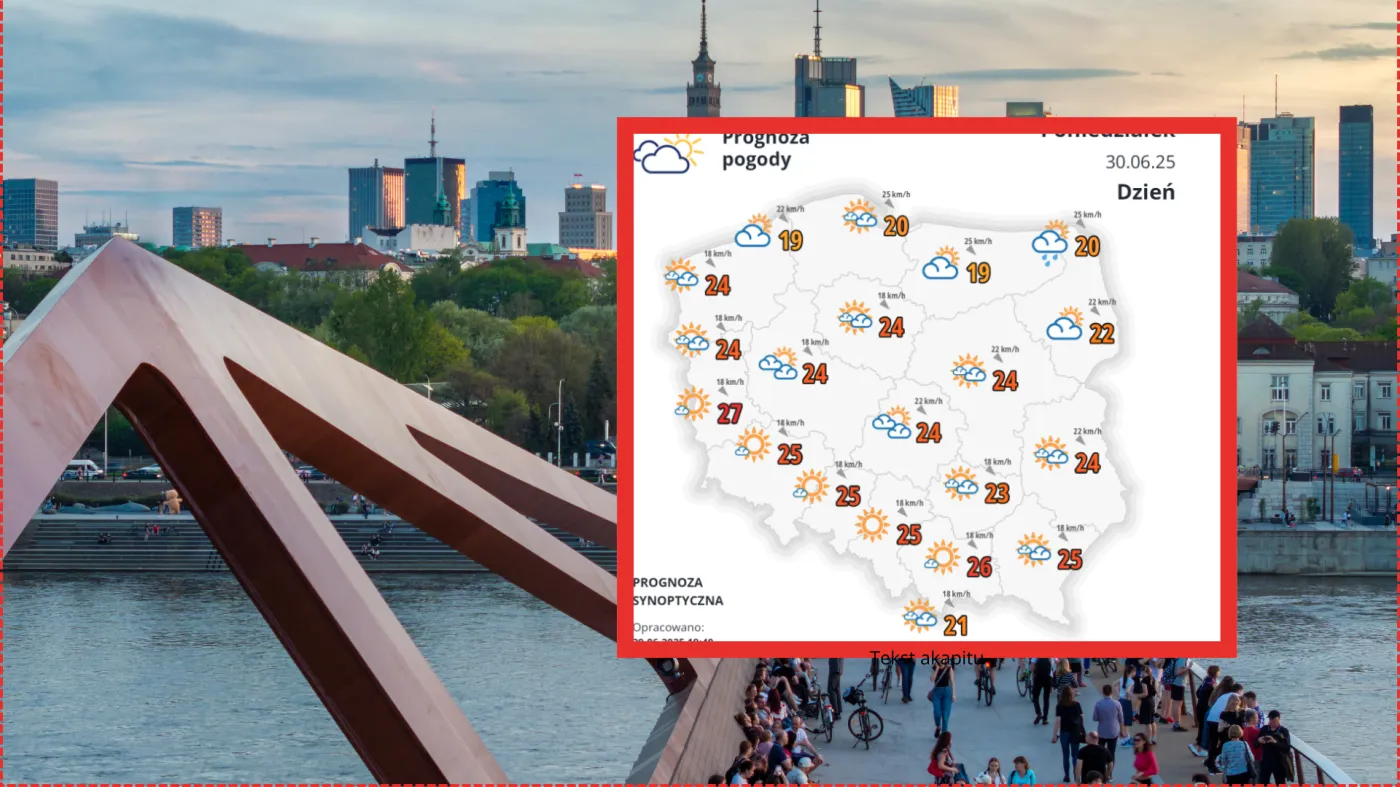The width and height of the screenshot is (1400, 787).
Task: Select the Dzień label
Action: point(1146,192)
